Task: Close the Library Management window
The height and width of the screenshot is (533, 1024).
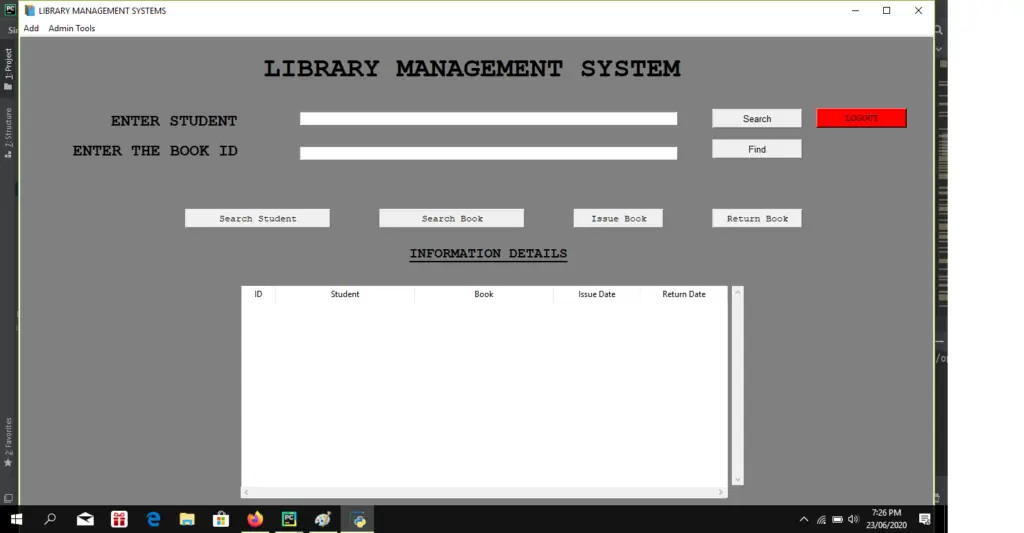Action: click(x=918, y=10)
